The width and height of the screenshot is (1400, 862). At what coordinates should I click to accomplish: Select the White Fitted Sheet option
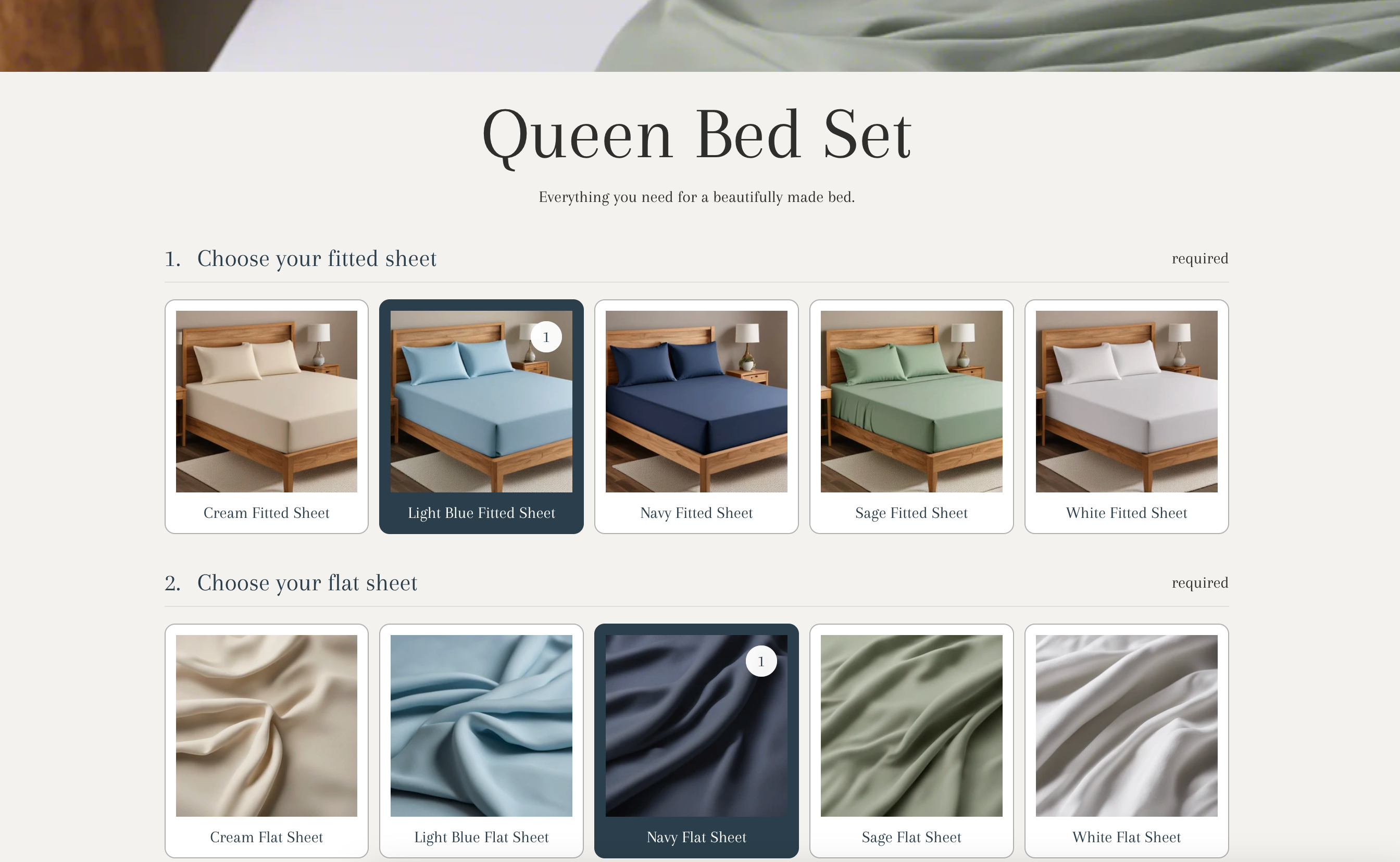point(1126,416)
